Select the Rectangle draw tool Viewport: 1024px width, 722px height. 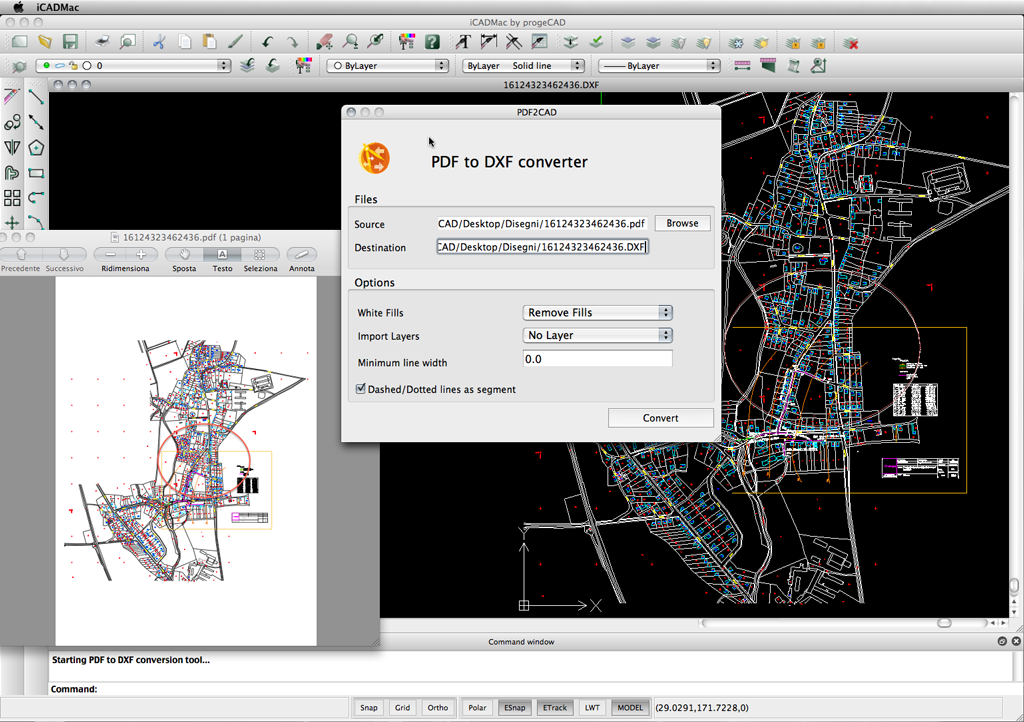[x=36, y=173]
